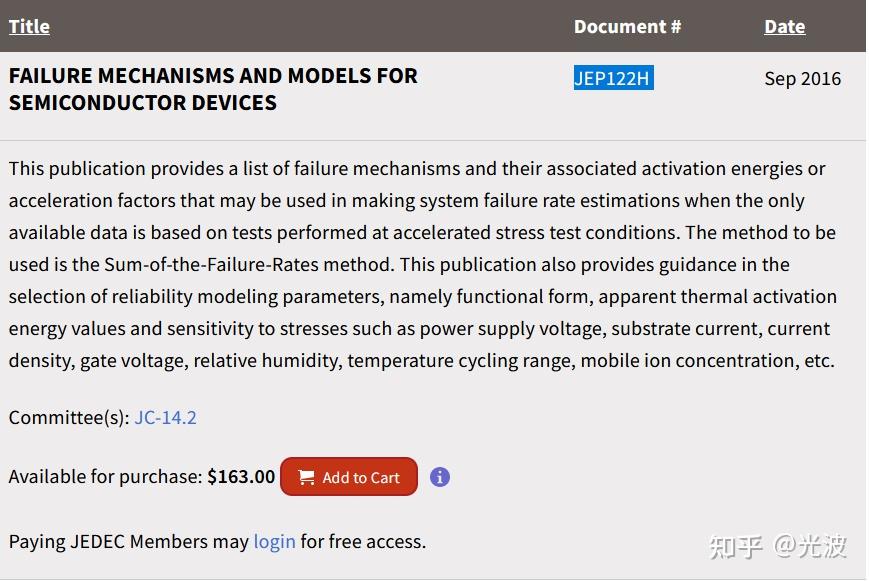
Task: Sort by the Title column header
Action: [x=29, y=27]
